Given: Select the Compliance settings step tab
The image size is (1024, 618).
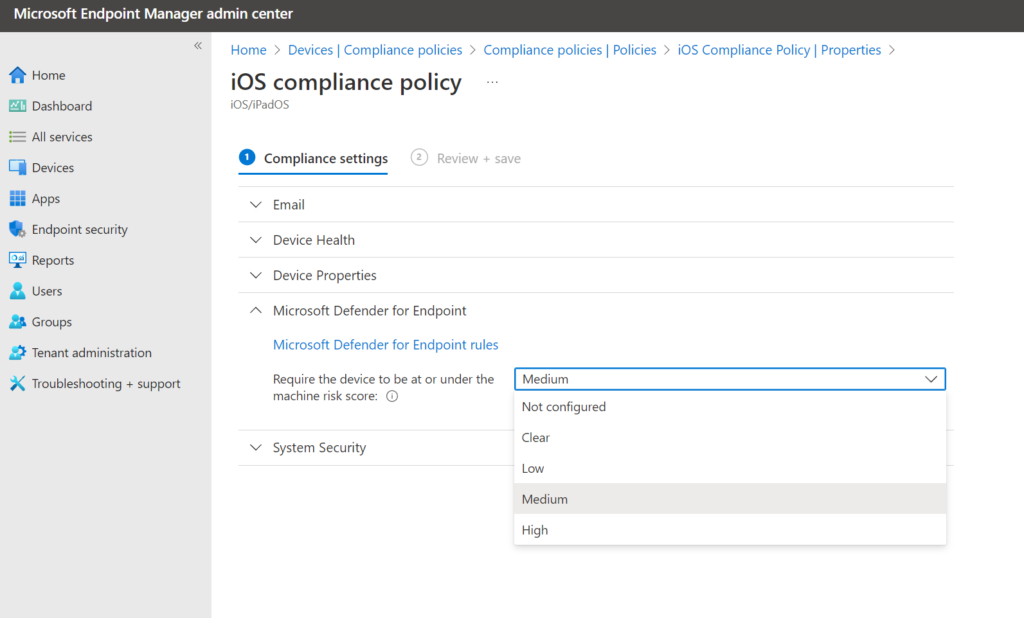Looking at the screenshot, I should click(x=313, y=158).
